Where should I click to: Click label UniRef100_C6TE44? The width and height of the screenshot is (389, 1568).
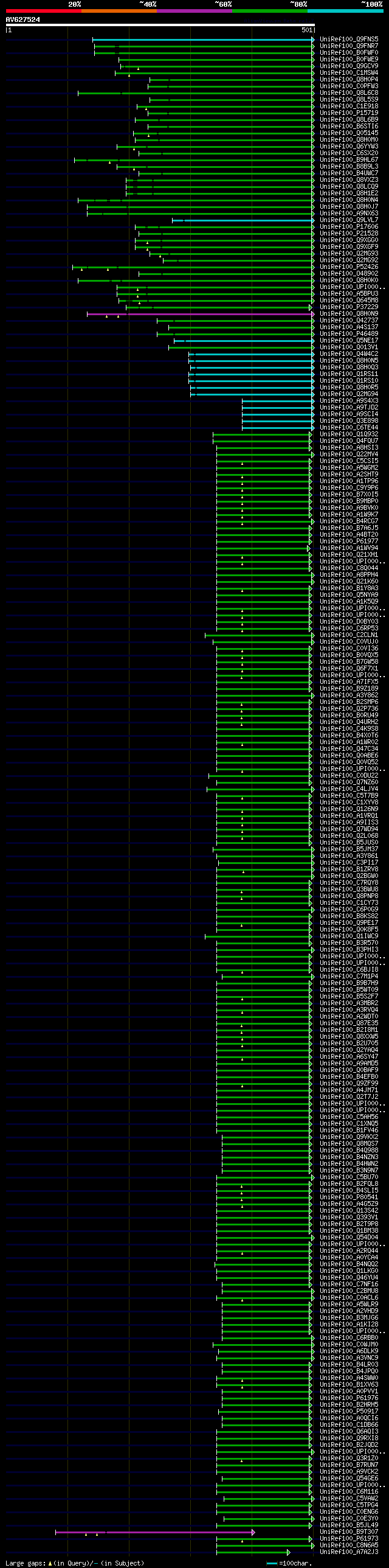pyautogui.click(x=349, y=428)
